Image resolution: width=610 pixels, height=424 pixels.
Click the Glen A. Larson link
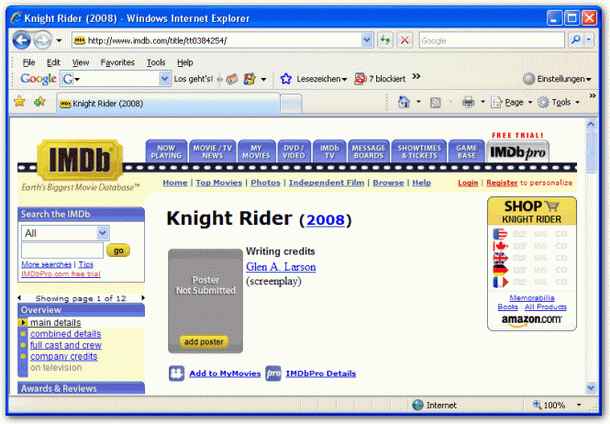[281, 267]
